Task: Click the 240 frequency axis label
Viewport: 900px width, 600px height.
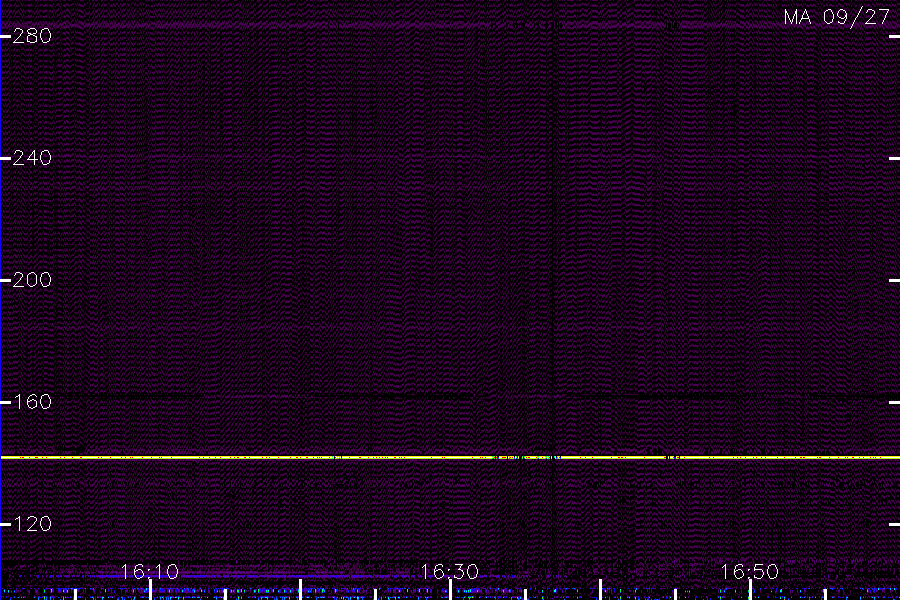Action: click(x=32, y=158)
